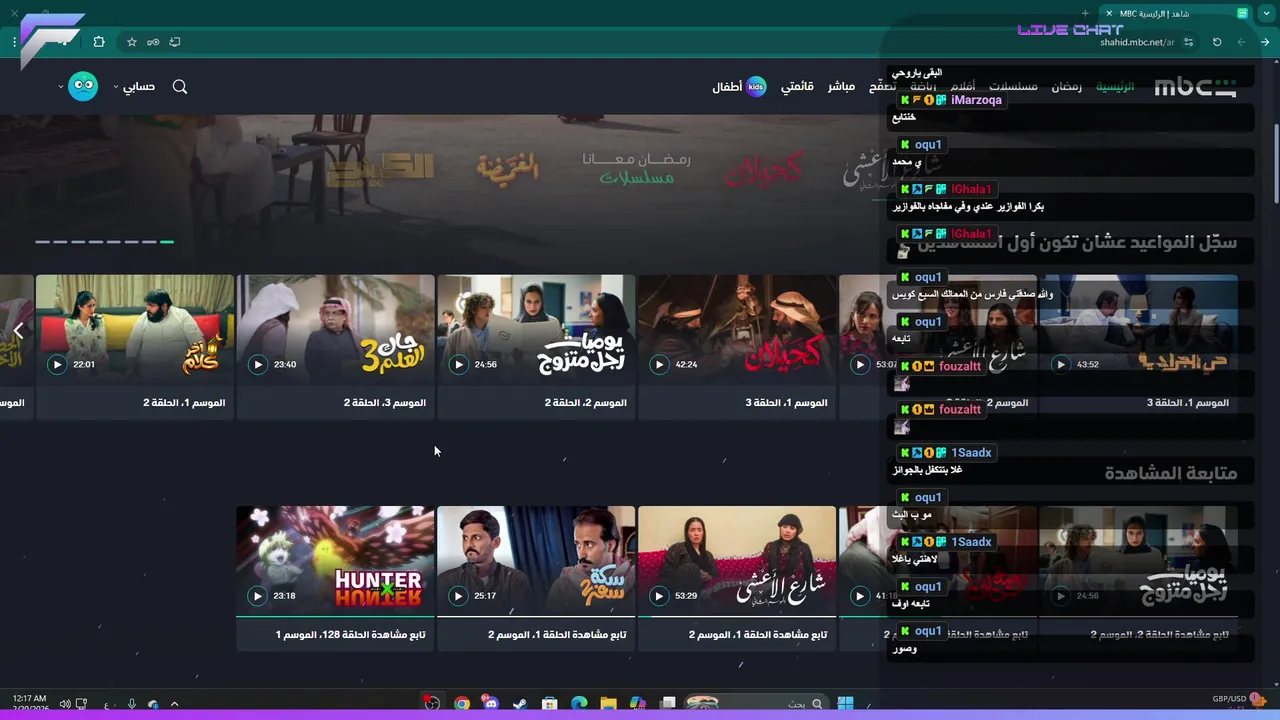Open the Shahid search icon
The image size is (1280, 720).
(x=180, y=87)
